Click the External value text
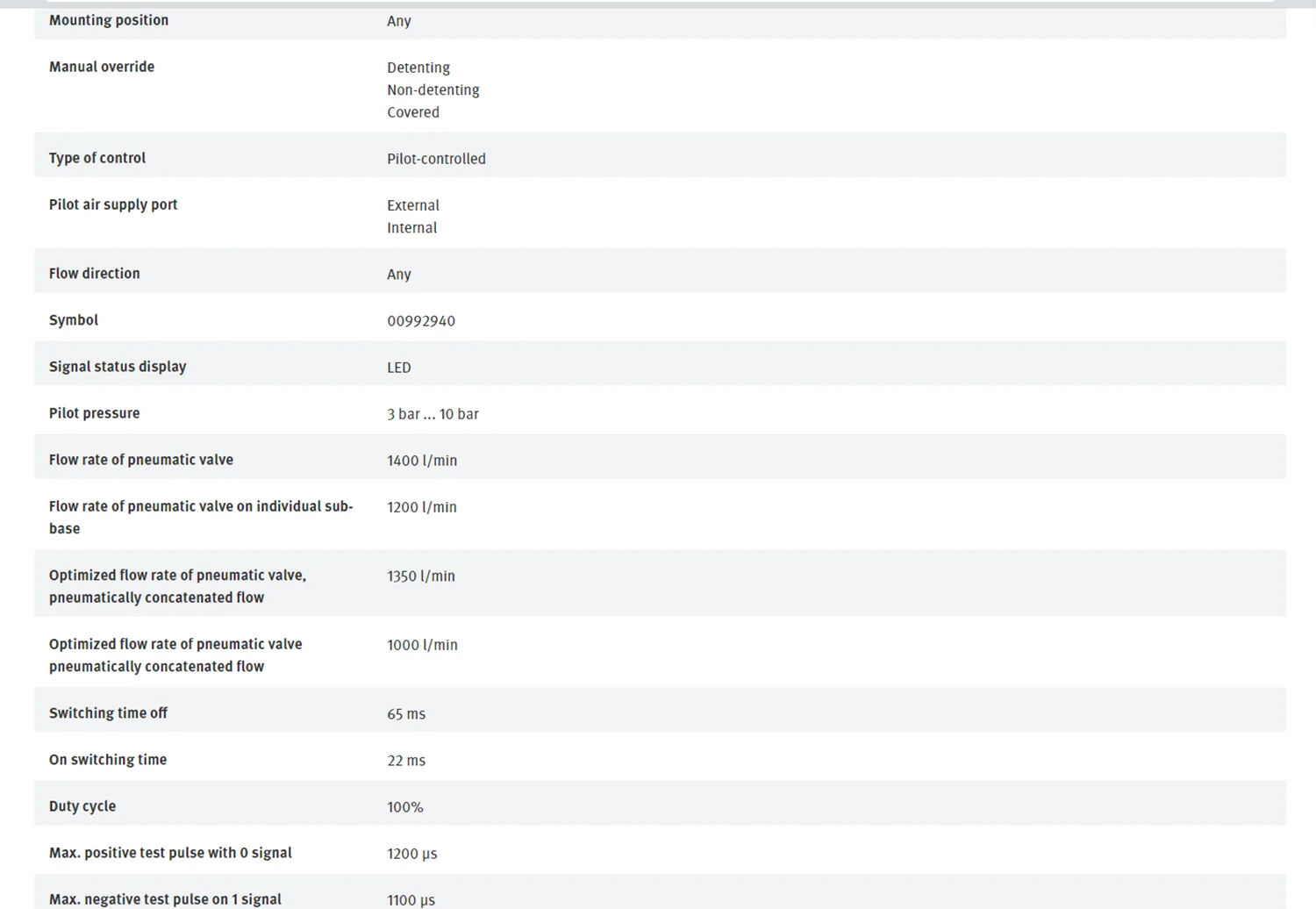 click(x=412, y=205)
